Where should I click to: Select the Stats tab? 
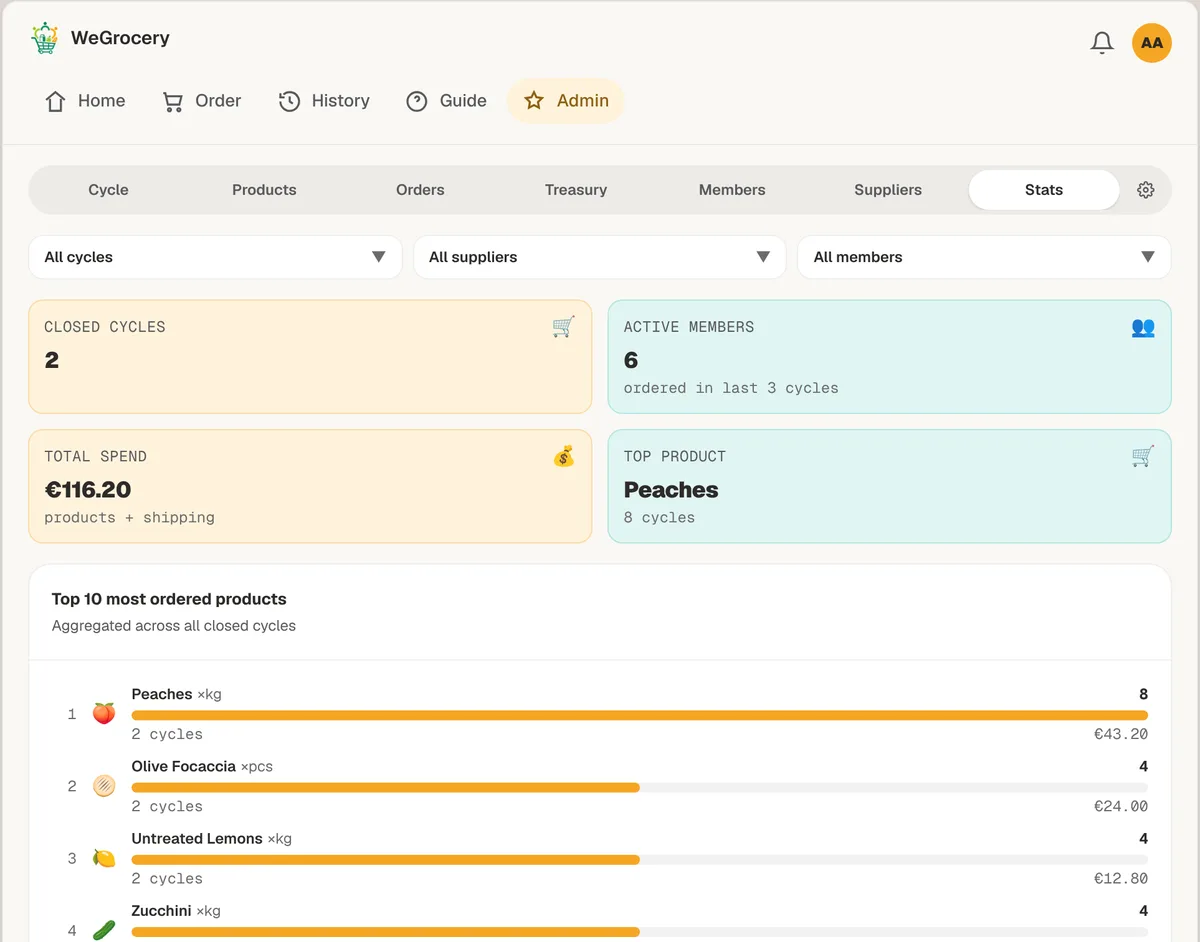[x=1044, y=190]
